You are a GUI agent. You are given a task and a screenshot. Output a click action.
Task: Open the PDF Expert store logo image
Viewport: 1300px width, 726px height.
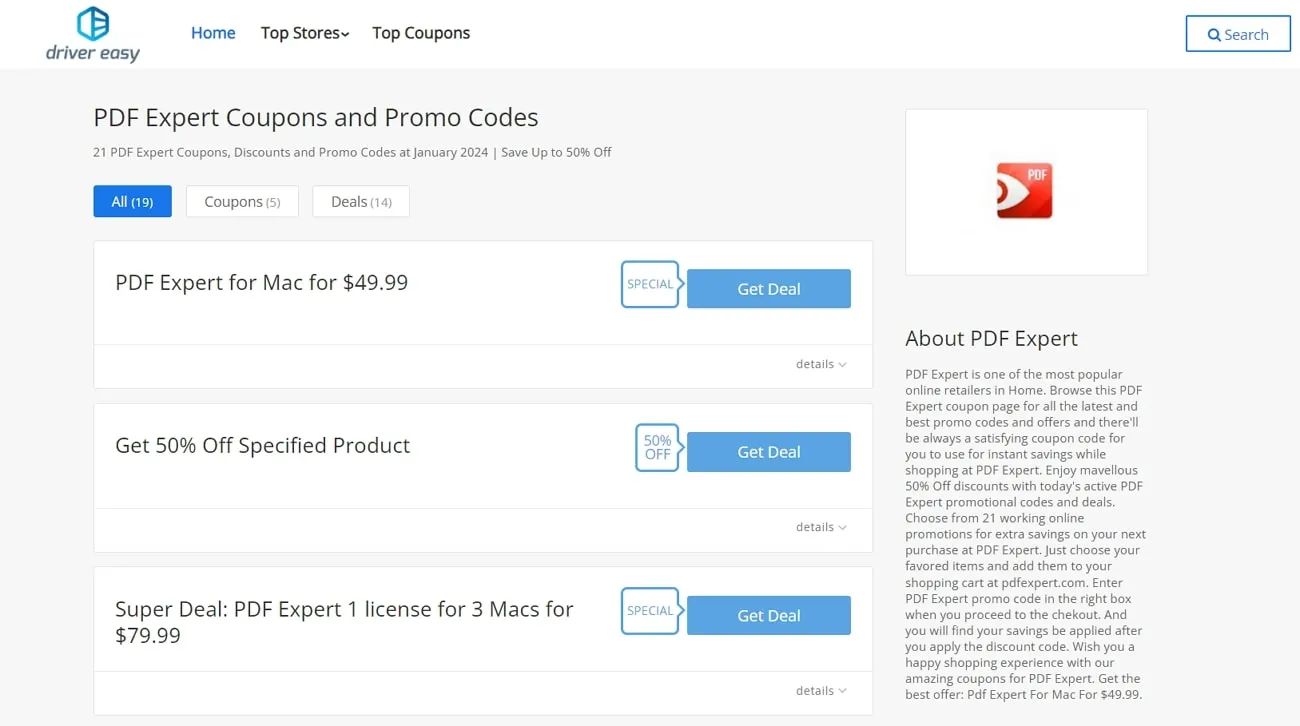click(x=1026, y=190)
